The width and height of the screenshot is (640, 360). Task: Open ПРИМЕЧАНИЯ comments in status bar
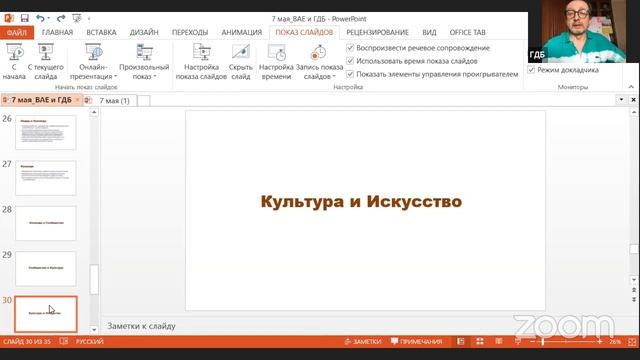[416, 341]
